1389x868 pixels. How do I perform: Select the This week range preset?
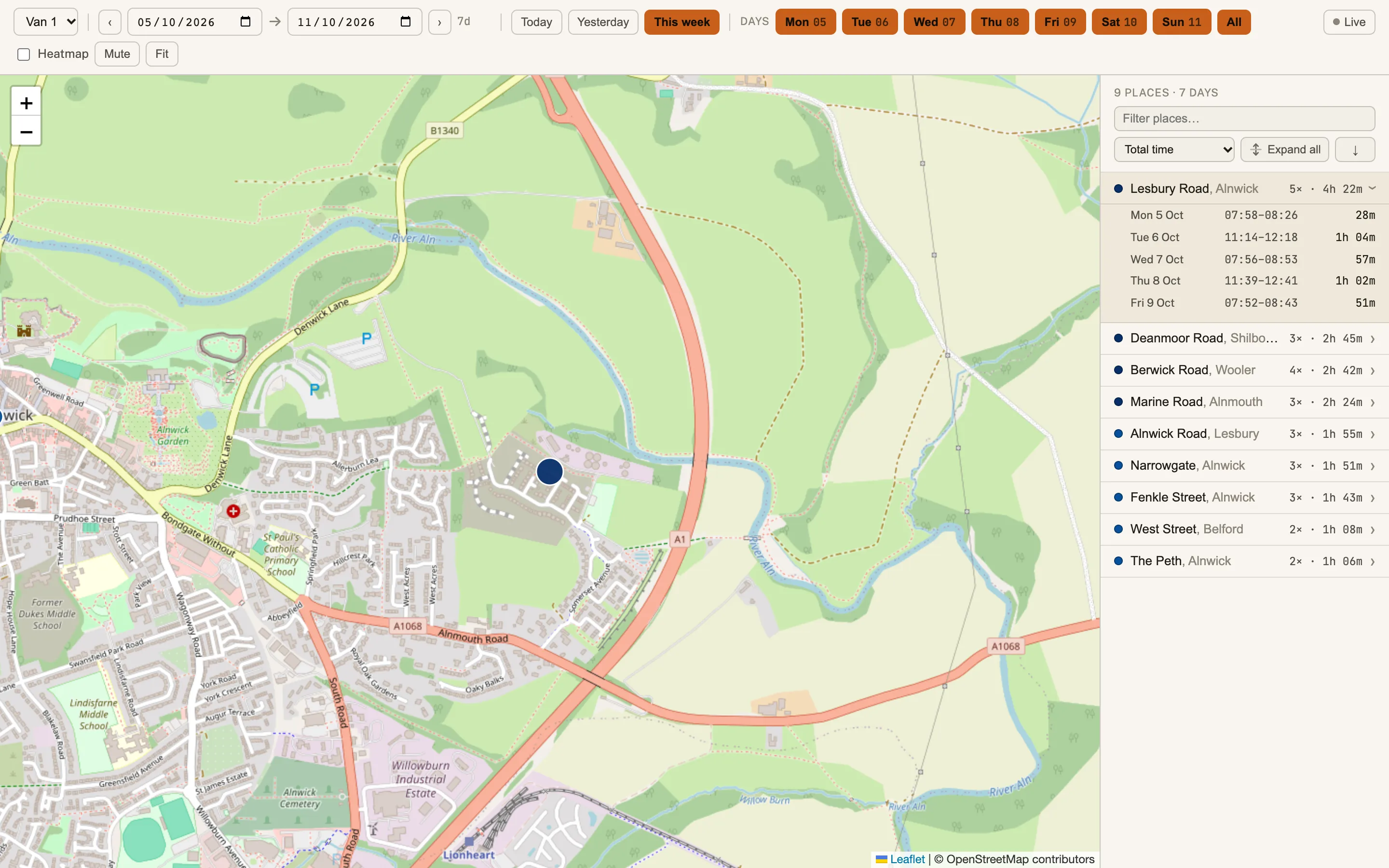[x=681, y=22]
